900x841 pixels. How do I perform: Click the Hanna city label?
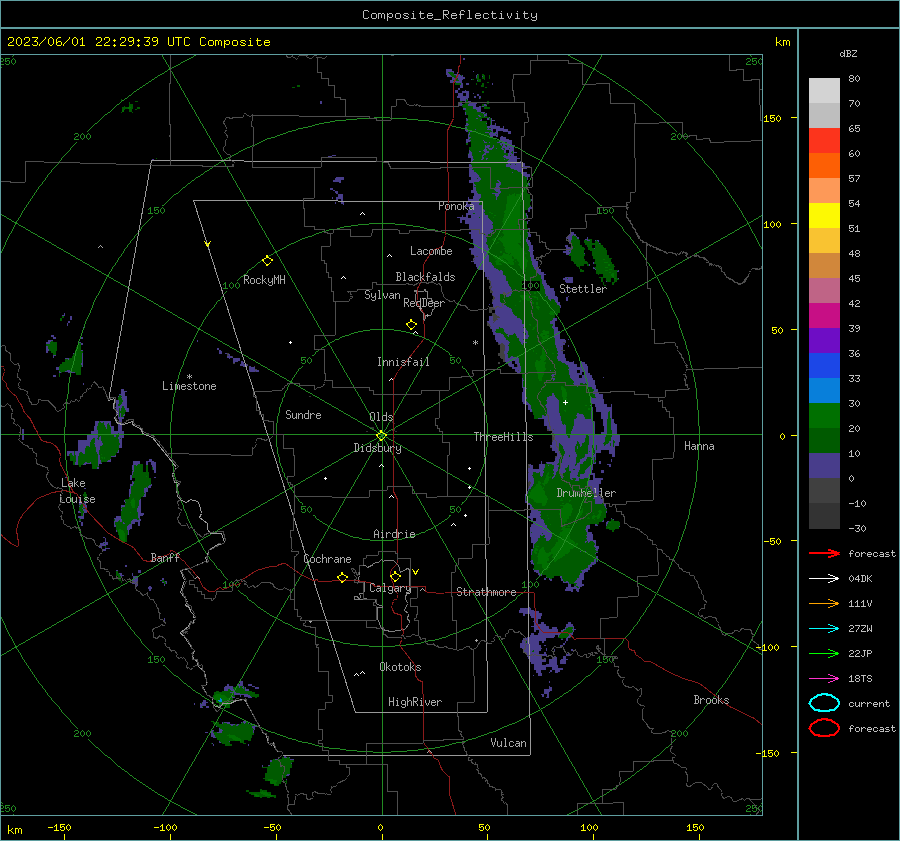point(699,446)
